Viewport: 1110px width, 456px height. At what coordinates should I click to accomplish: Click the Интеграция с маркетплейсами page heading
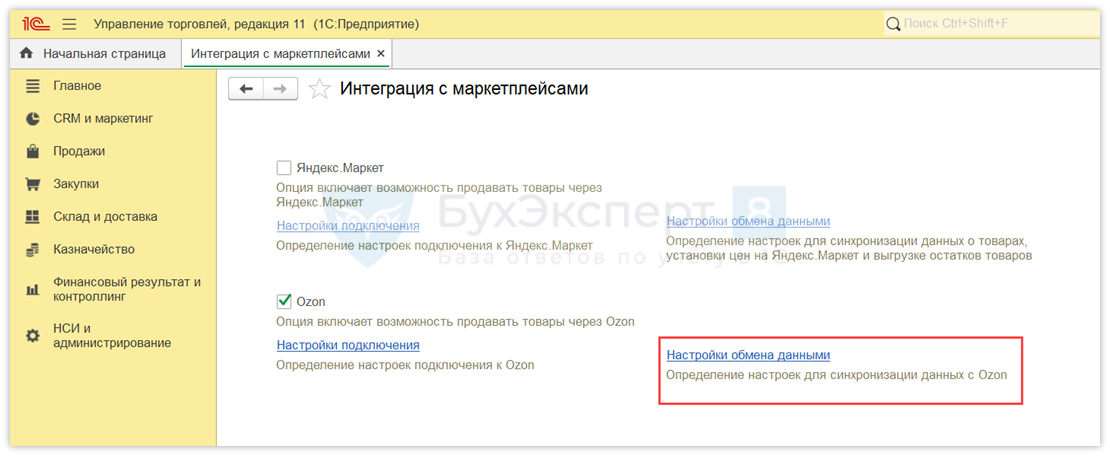pos(464,89)
